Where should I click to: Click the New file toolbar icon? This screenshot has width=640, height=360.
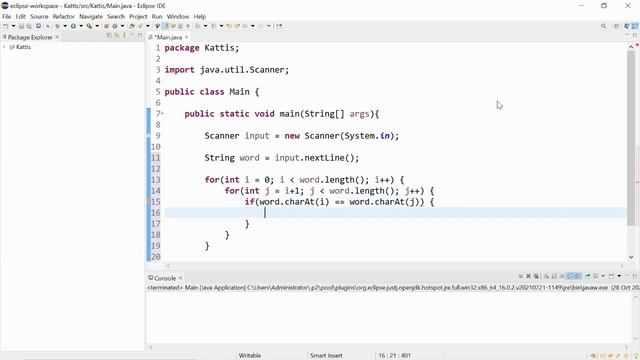pyautogui.click(x=5, y=26)
